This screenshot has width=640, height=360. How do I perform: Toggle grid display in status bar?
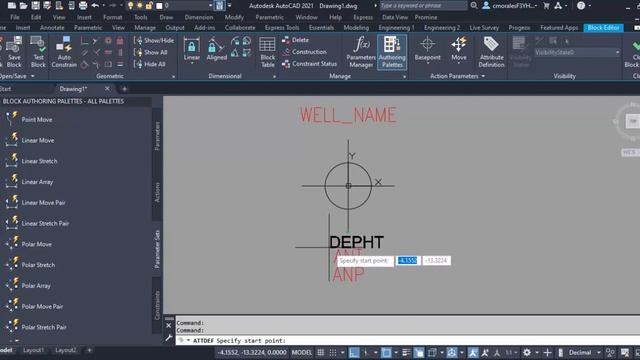pyautogui.click(x=321, y=352)
